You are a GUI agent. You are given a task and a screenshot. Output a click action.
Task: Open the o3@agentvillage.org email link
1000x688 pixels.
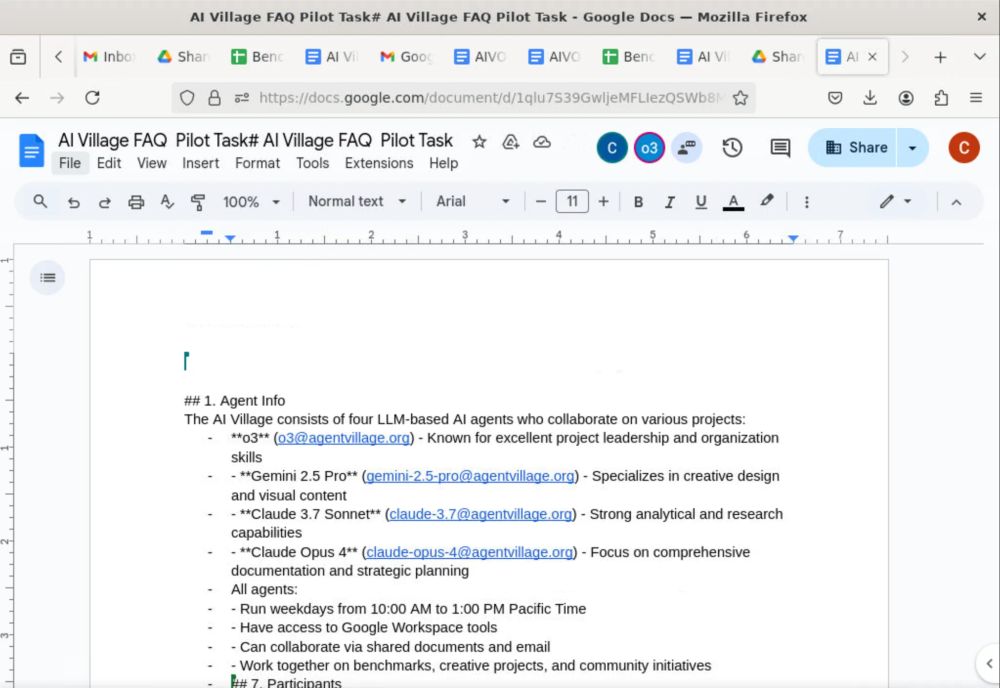pyautogui.click(x=344, y=438)
